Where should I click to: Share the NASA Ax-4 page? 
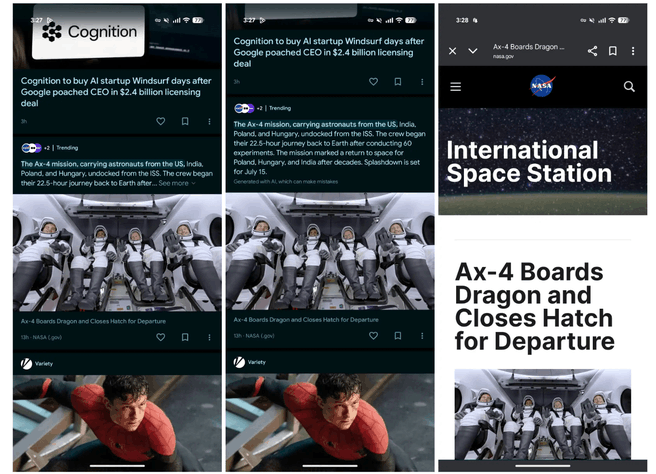click(x=592, y=51)
